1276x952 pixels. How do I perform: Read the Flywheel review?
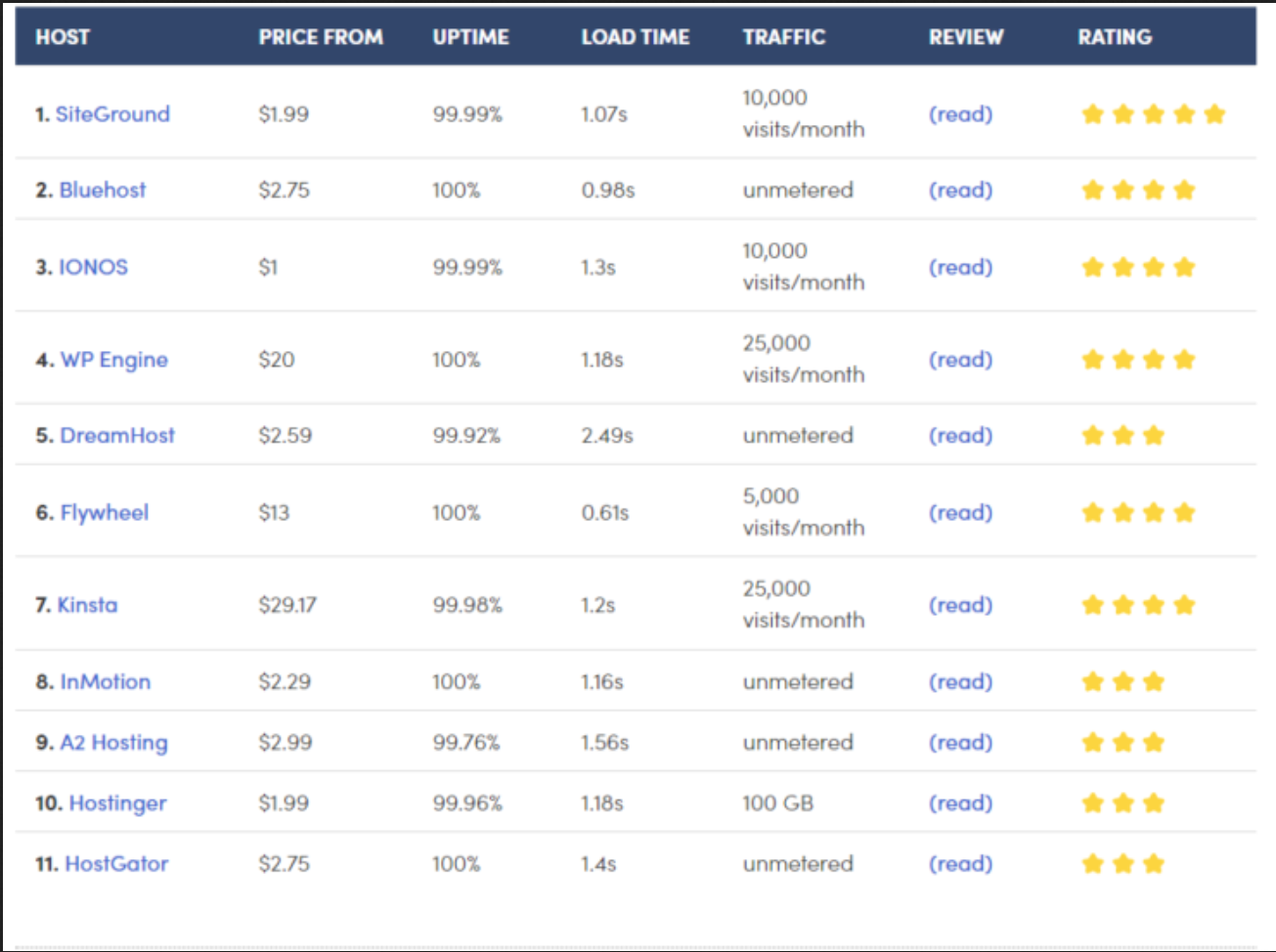pos(960,512)
